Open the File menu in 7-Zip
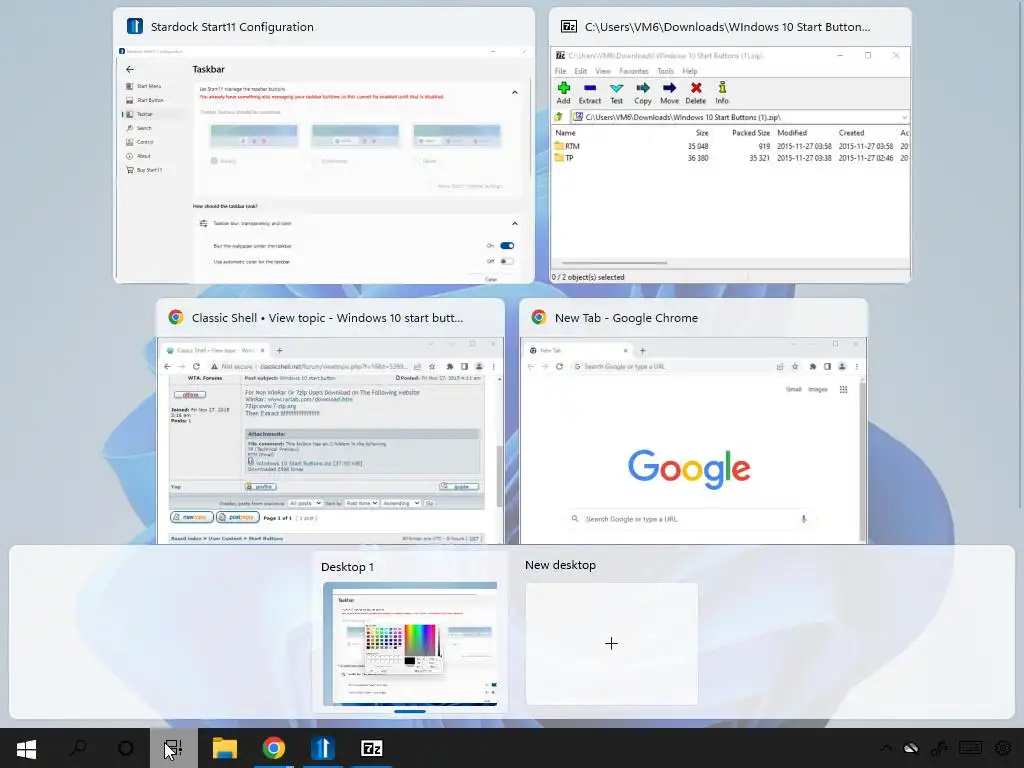This screenshot has height=768, width=1024. pos(560,71)
